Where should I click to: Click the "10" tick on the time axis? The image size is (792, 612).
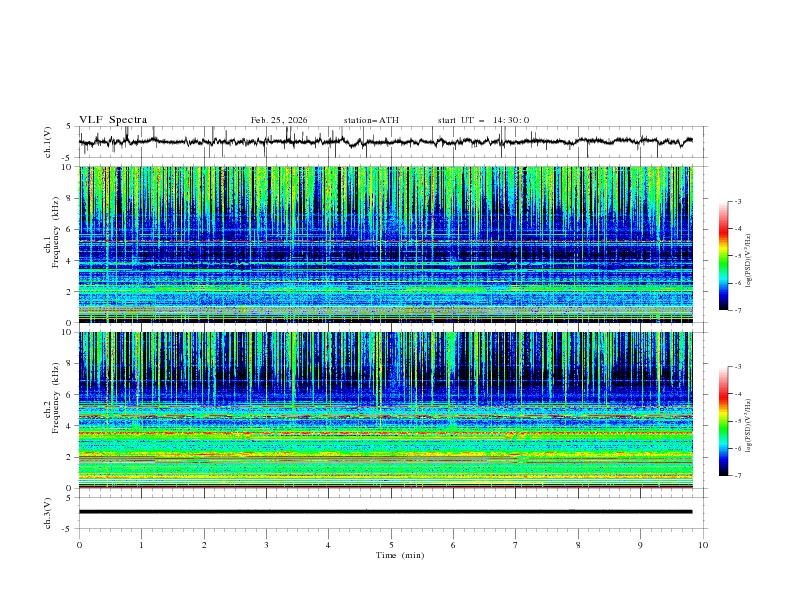[703, 545]
